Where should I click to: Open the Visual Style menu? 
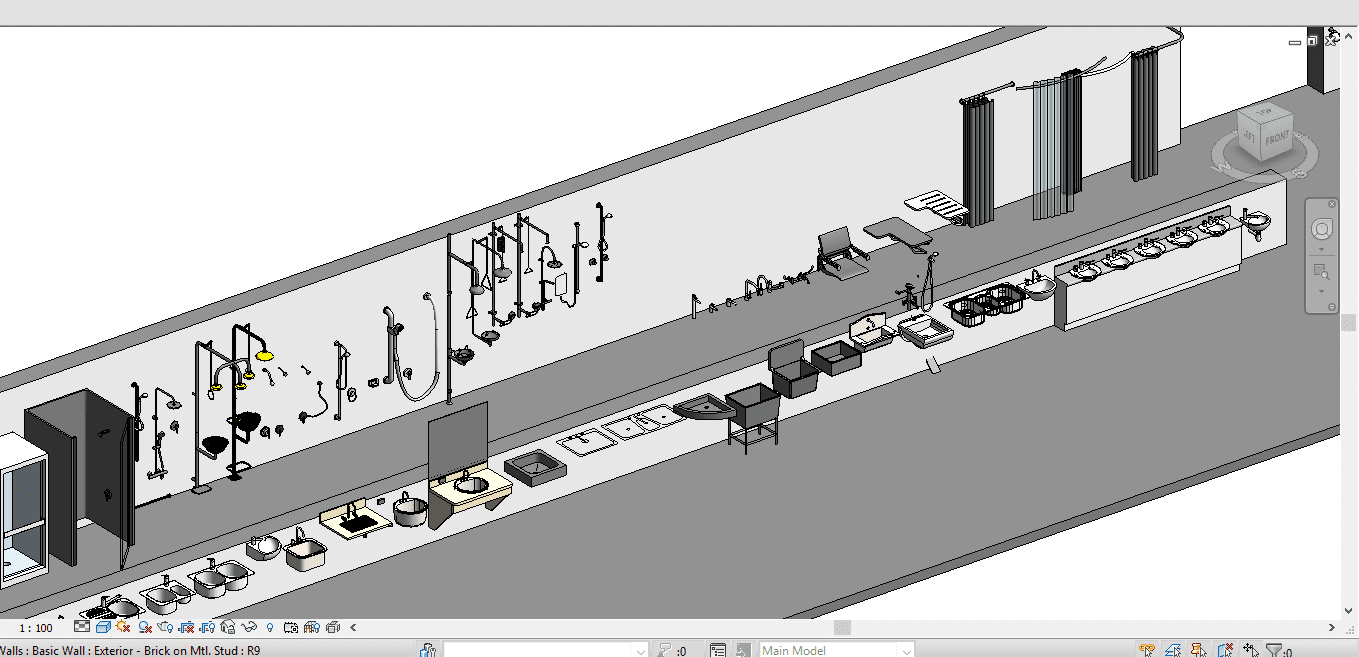click(x=103, y=627)
